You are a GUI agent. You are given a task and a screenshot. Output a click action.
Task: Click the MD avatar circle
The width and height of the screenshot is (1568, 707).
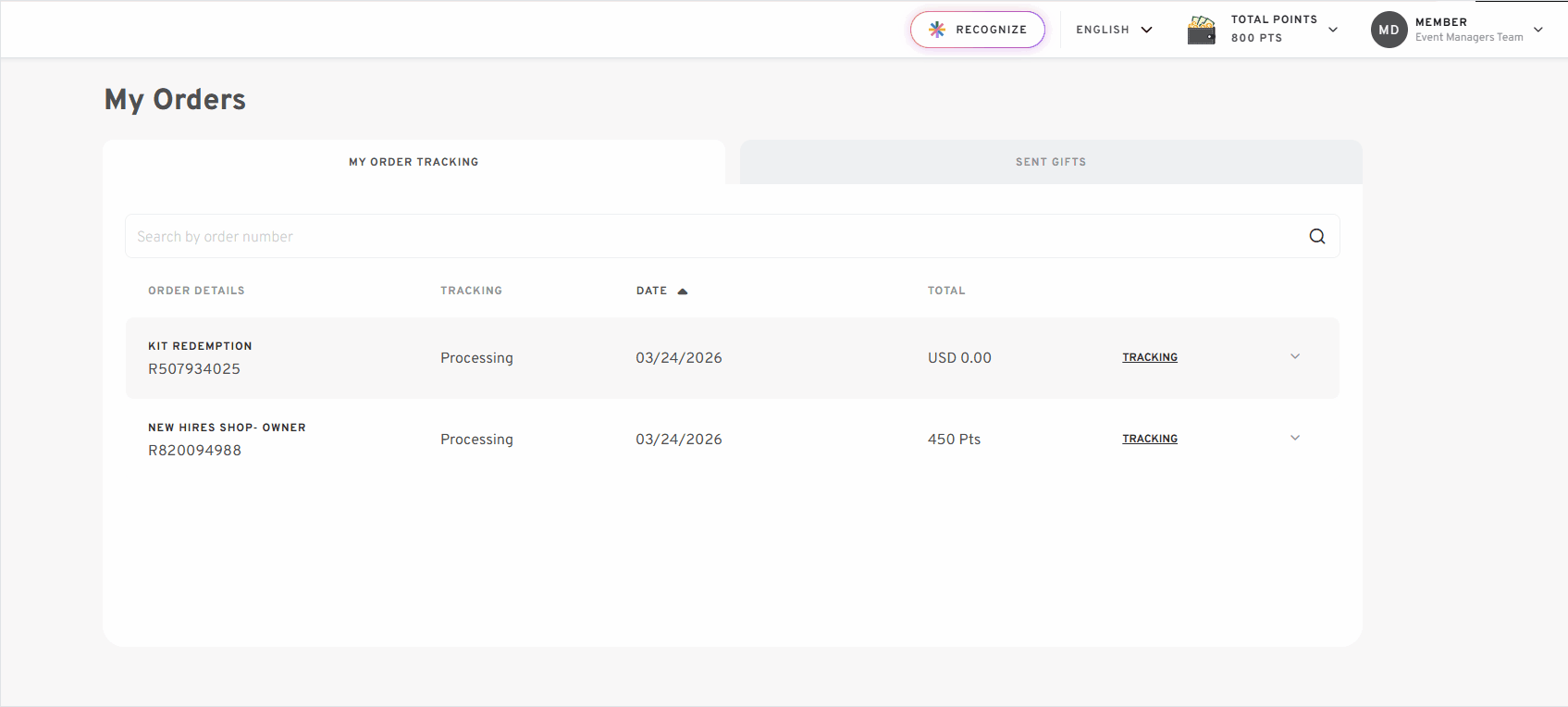click(1389, 30)
